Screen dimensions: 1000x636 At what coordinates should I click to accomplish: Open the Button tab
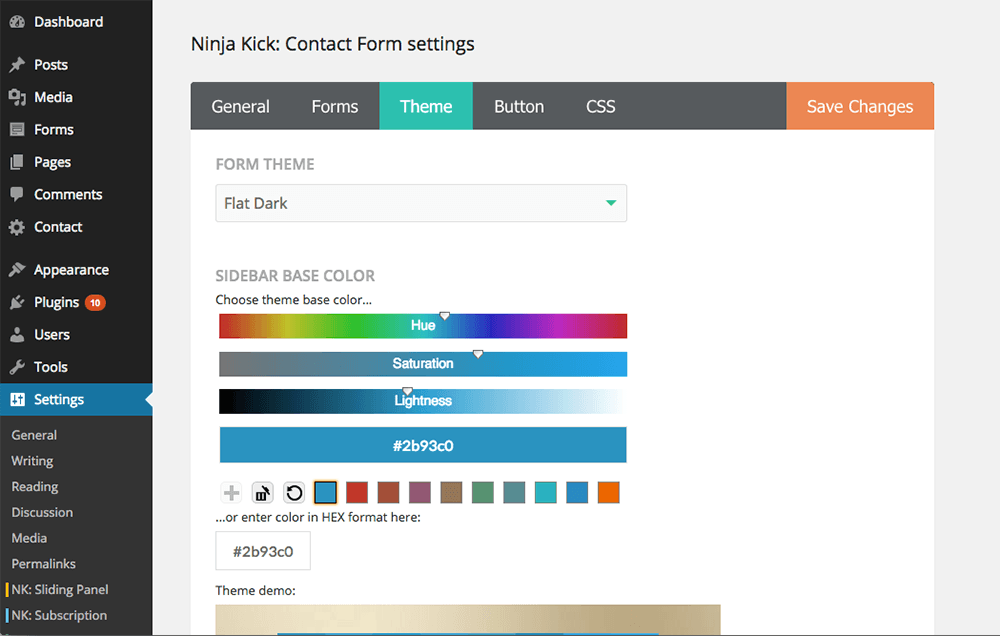[x=519, y=106]
